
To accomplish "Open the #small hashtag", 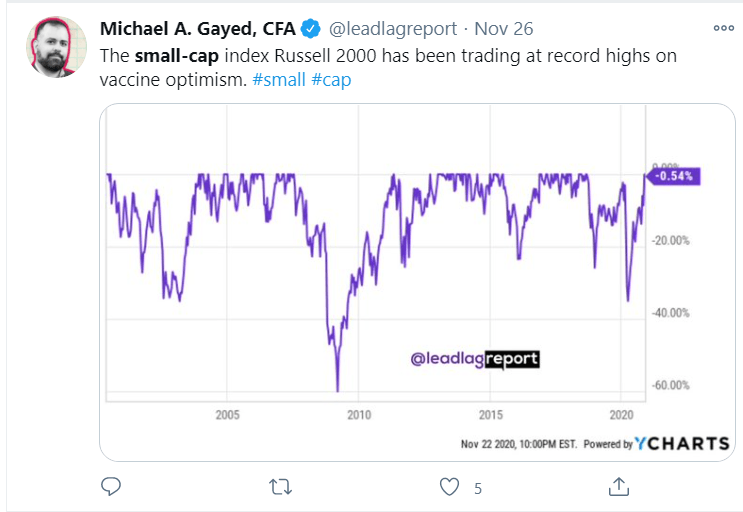I will (279, 80).
